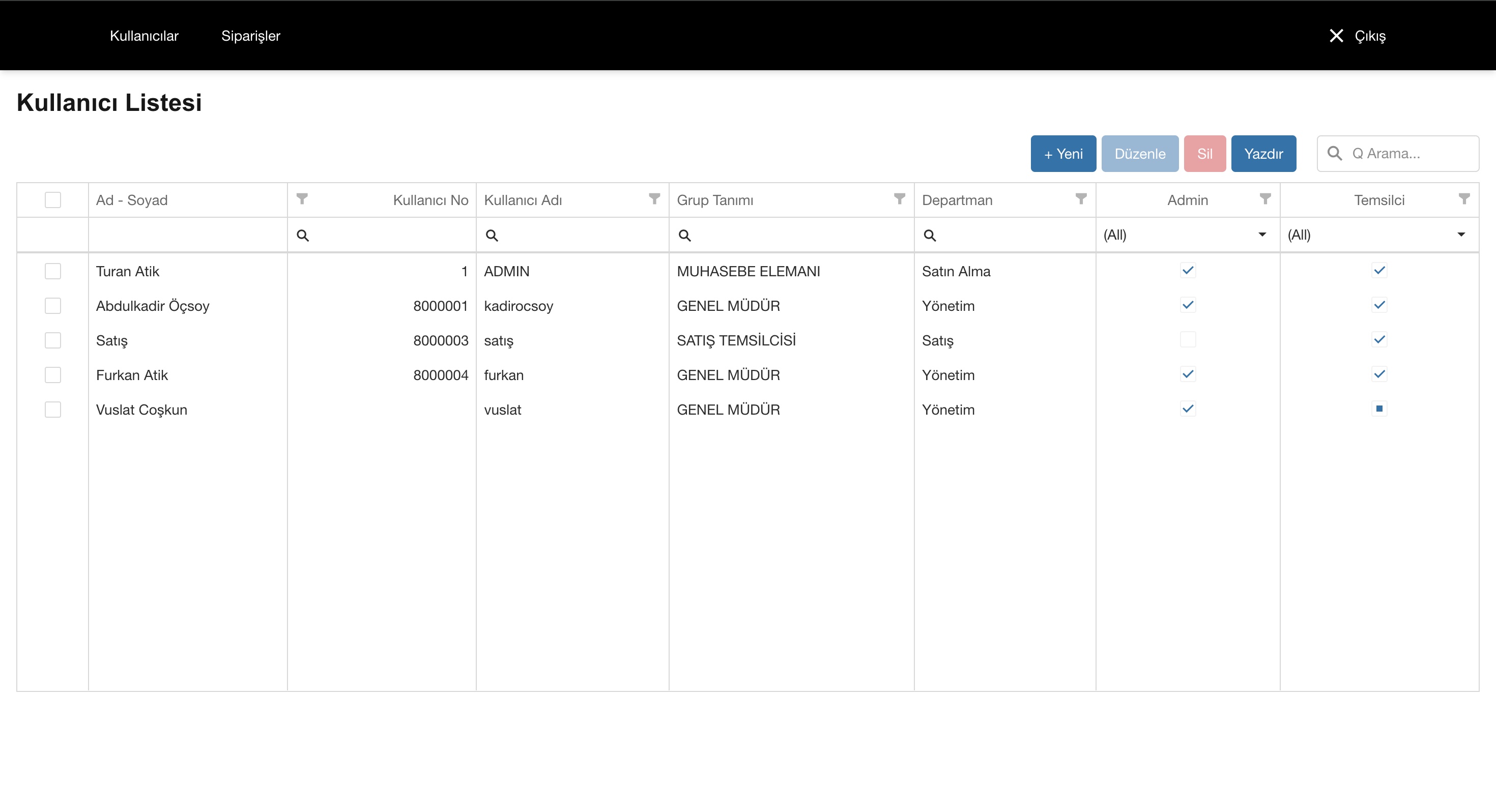Click the Çıkış X icon
This screenshot has width=1496, height=812.
point(1336,36)
